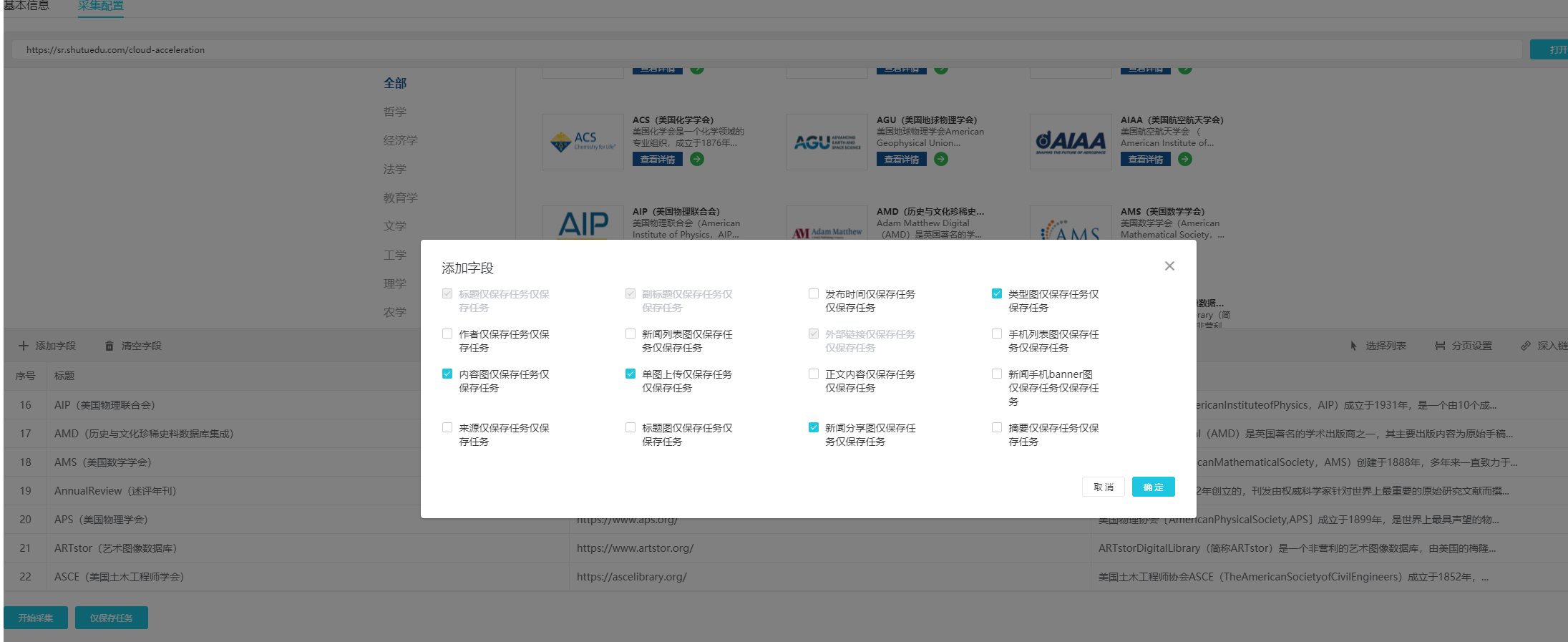Click the ACS（美国化学学会）card title
Viewport: 1568px width, 642px height.
click(x=673, y=120)
